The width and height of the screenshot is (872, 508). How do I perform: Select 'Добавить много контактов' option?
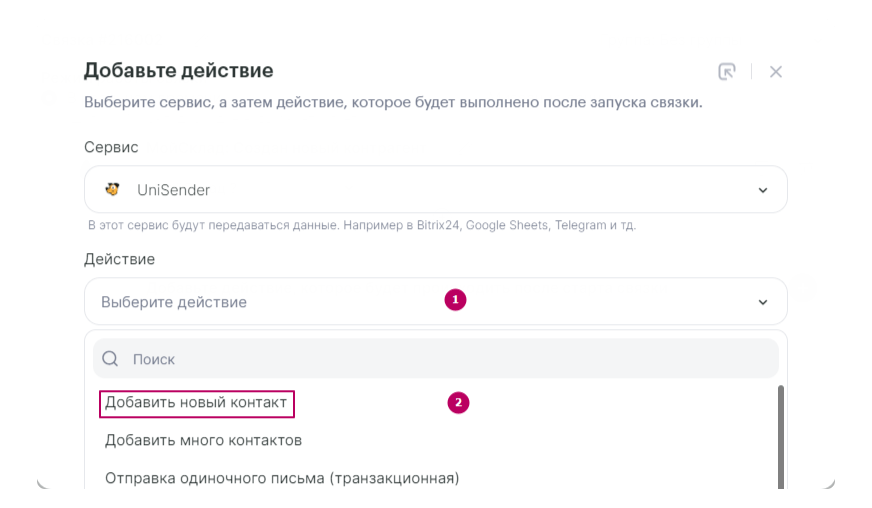click(x=203, y=441)
